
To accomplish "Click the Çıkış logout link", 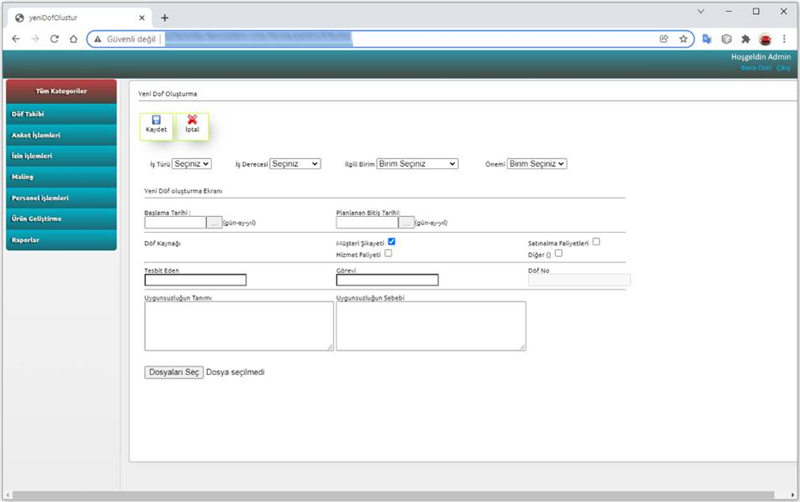I will click(783, 68).
